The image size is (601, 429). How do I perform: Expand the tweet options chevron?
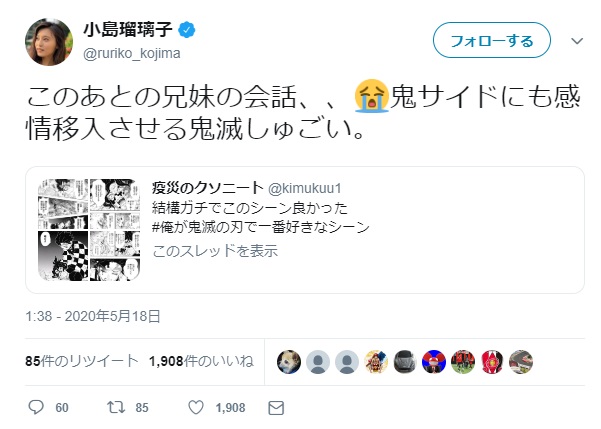(x=577, y=41)
